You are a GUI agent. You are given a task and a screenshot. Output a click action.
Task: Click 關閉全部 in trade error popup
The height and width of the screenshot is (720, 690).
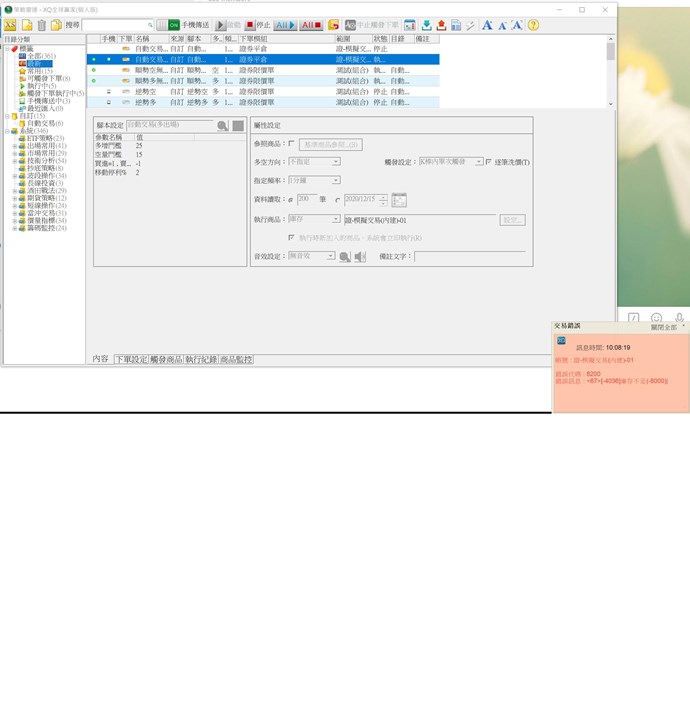pos(664,327)
